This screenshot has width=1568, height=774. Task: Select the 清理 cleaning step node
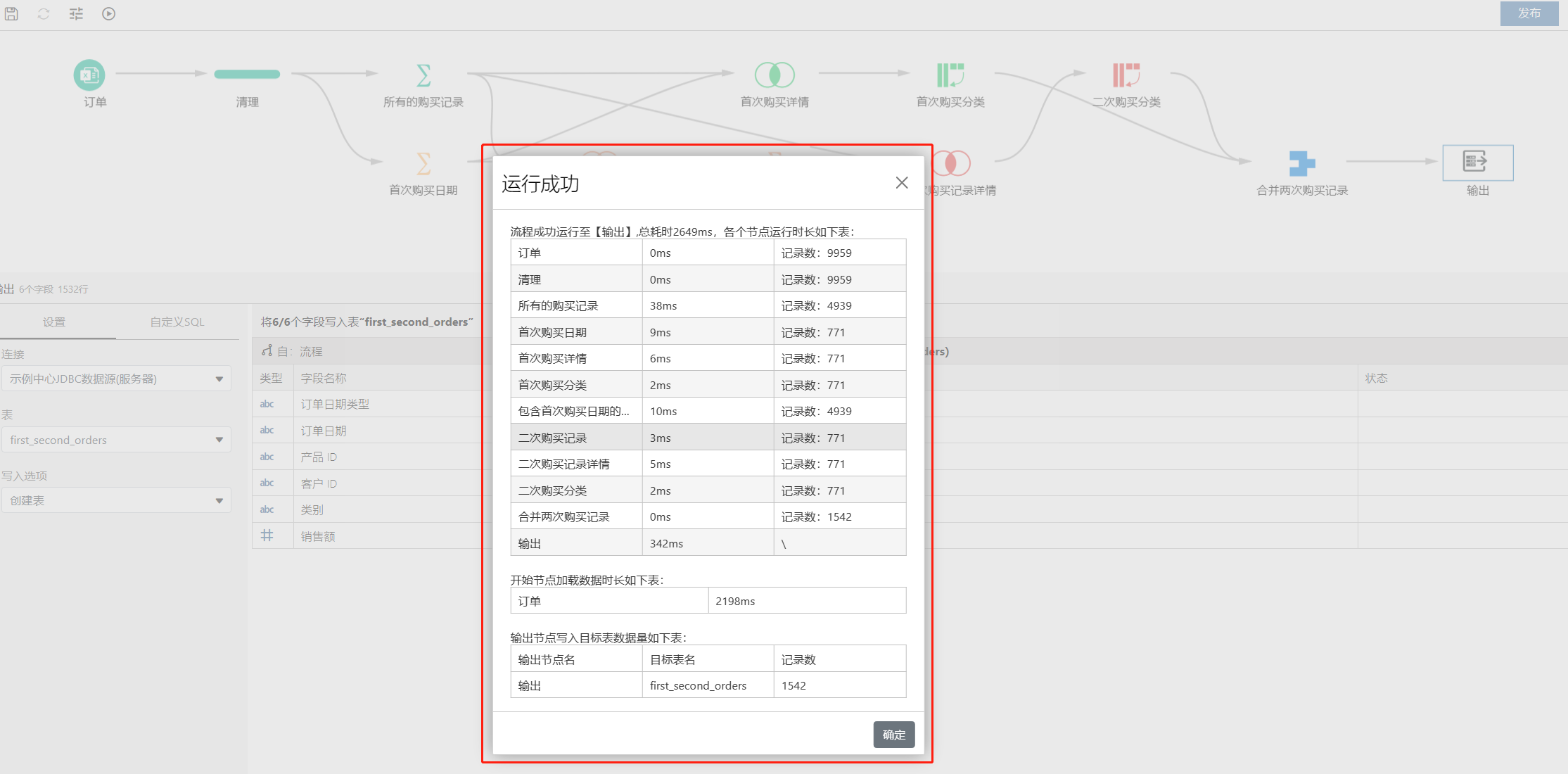coord(247,75)
